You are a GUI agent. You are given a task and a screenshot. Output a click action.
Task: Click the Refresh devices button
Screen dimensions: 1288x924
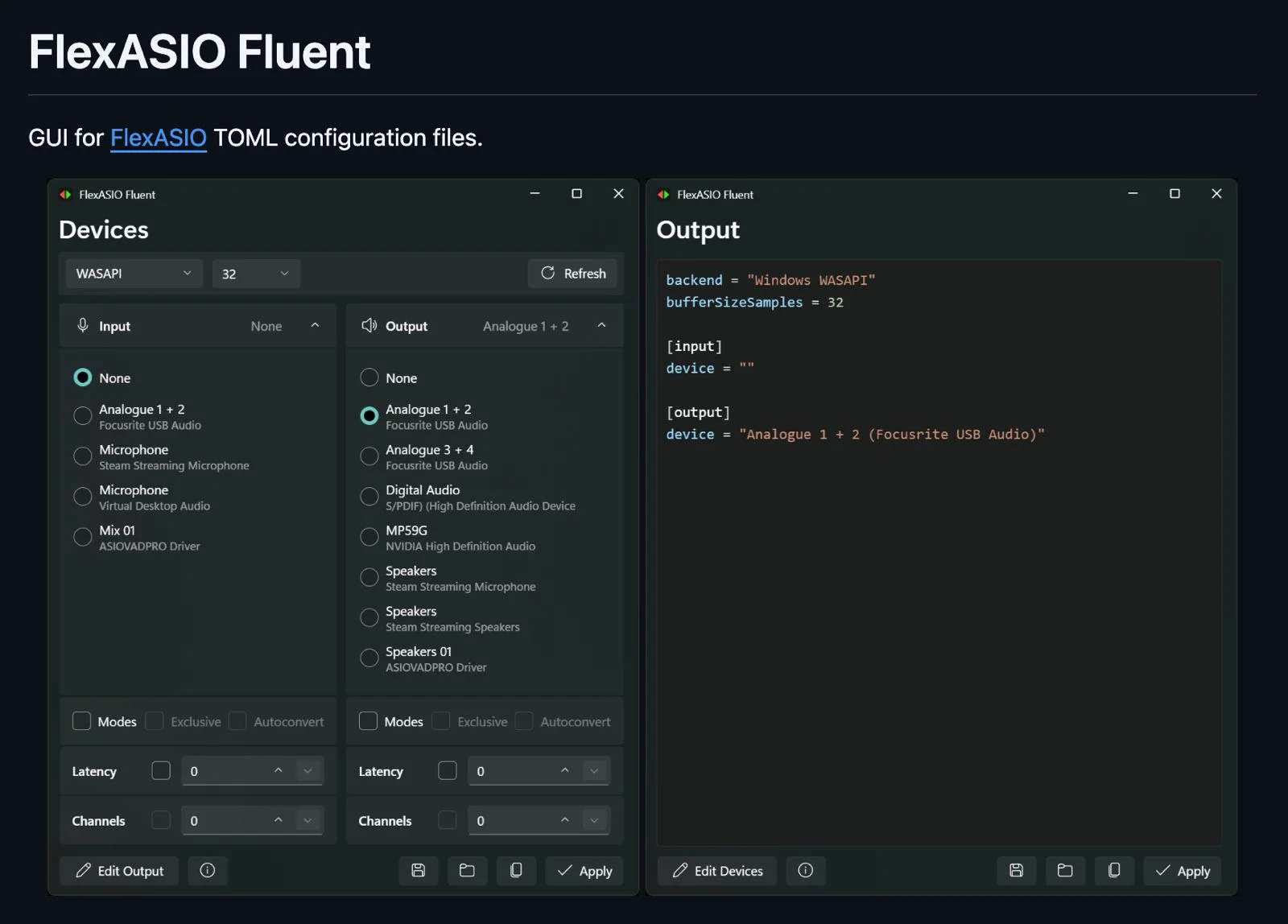573,274
